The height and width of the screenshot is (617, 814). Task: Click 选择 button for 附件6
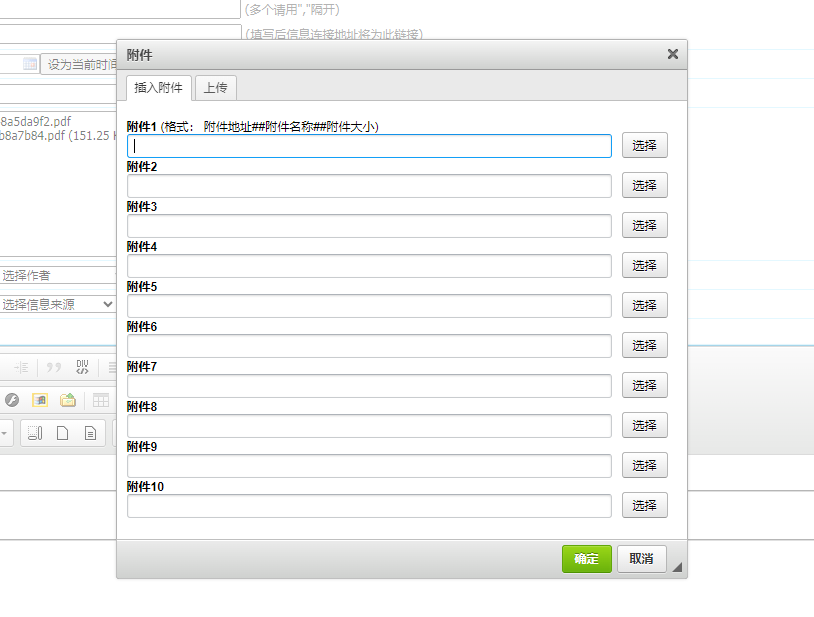(x=645, y=345)
